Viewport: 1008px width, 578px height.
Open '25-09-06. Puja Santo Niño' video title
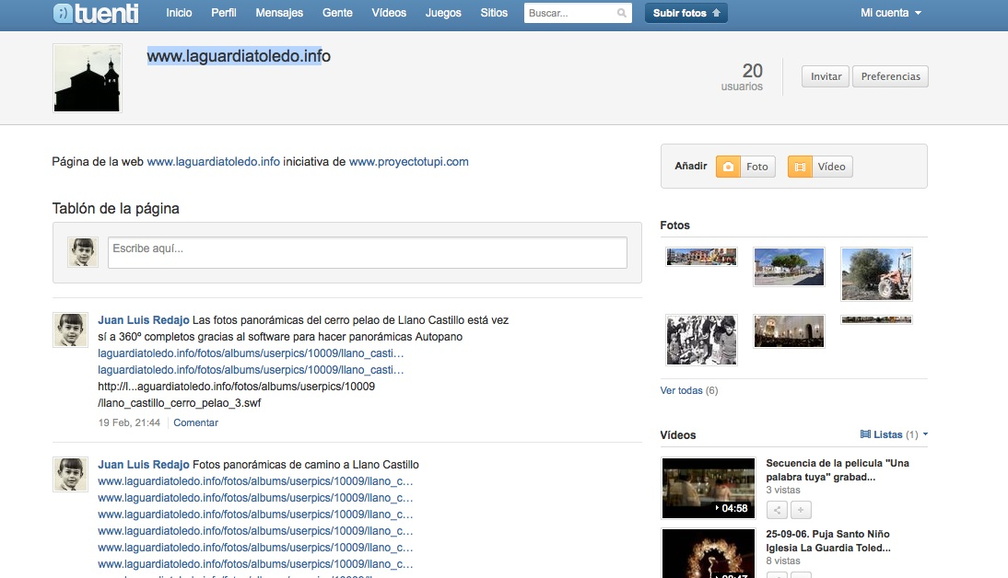pos(828,541)
